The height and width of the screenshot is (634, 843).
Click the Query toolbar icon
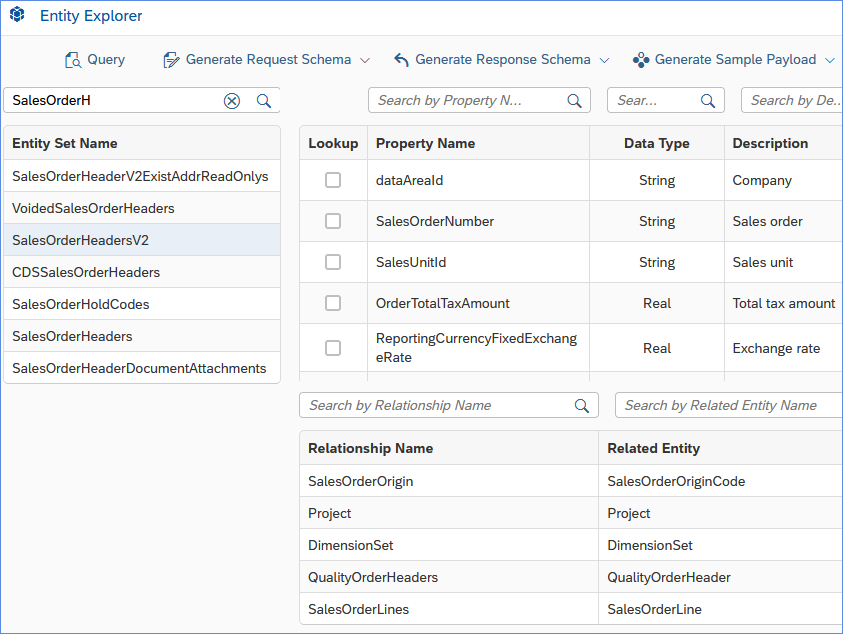tap(72, 60)
